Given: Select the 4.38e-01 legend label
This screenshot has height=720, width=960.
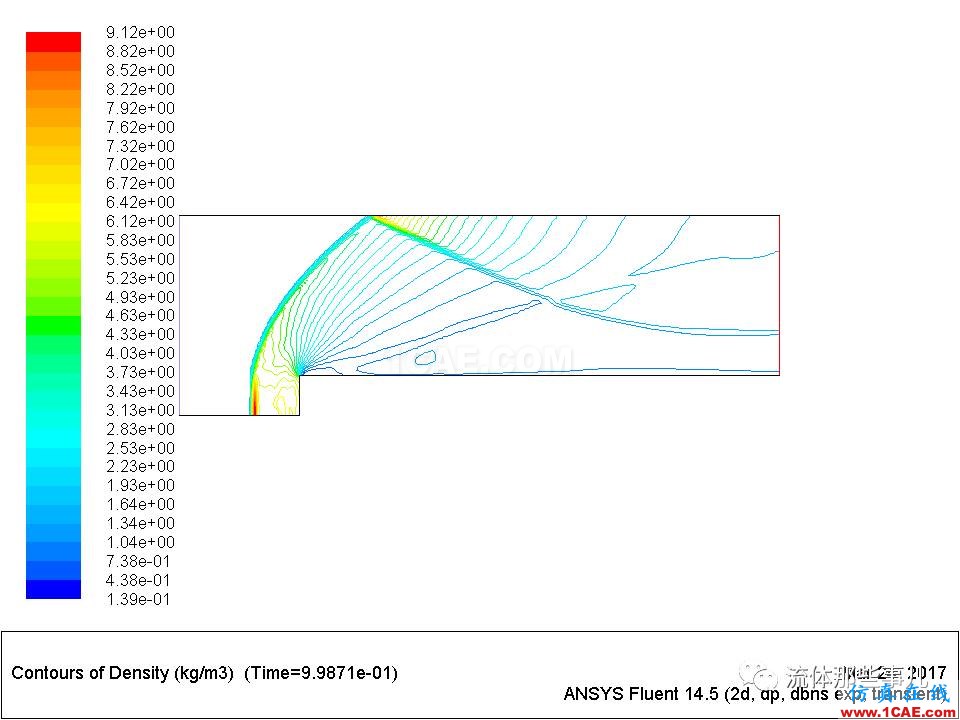Looking at the screenshot, I should 138,580.
